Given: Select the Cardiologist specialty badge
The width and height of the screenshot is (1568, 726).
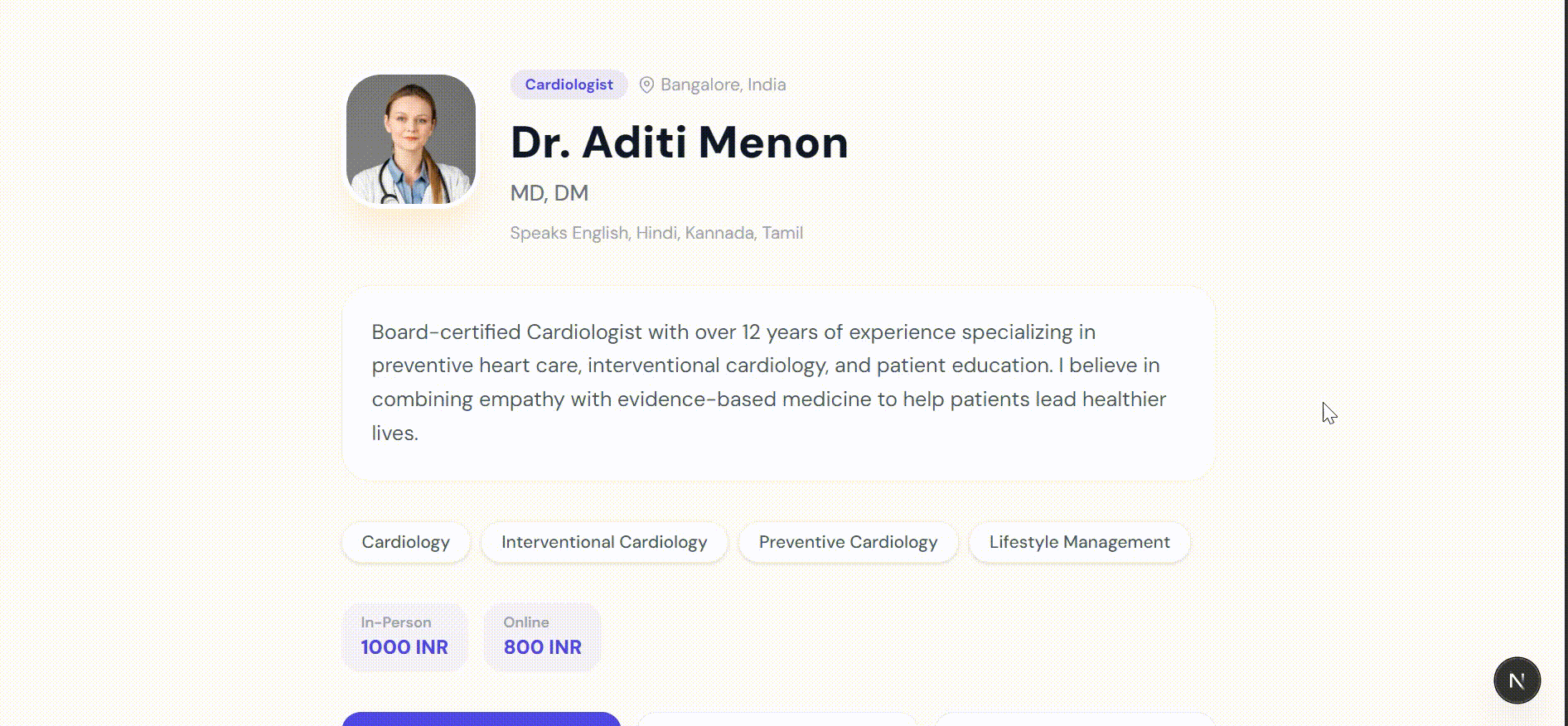Looking at the screenshot, I should (x=569, y=85).
